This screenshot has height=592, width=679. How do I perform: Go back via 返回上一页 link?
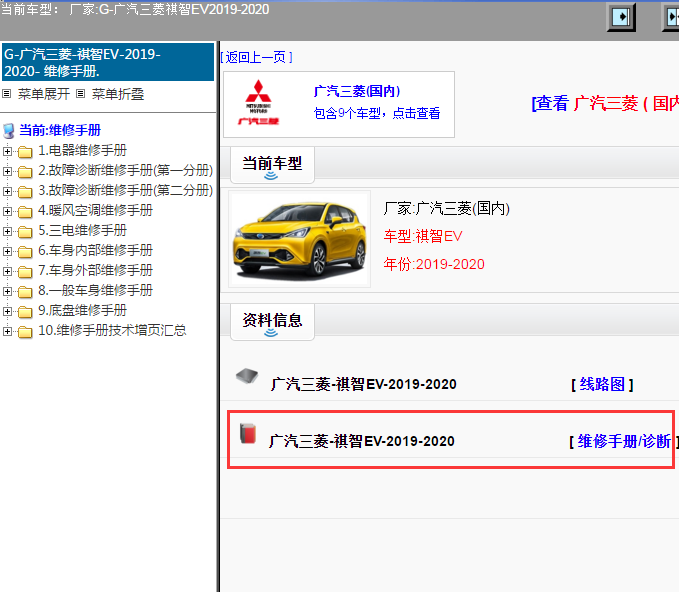(x=256, y=57)
